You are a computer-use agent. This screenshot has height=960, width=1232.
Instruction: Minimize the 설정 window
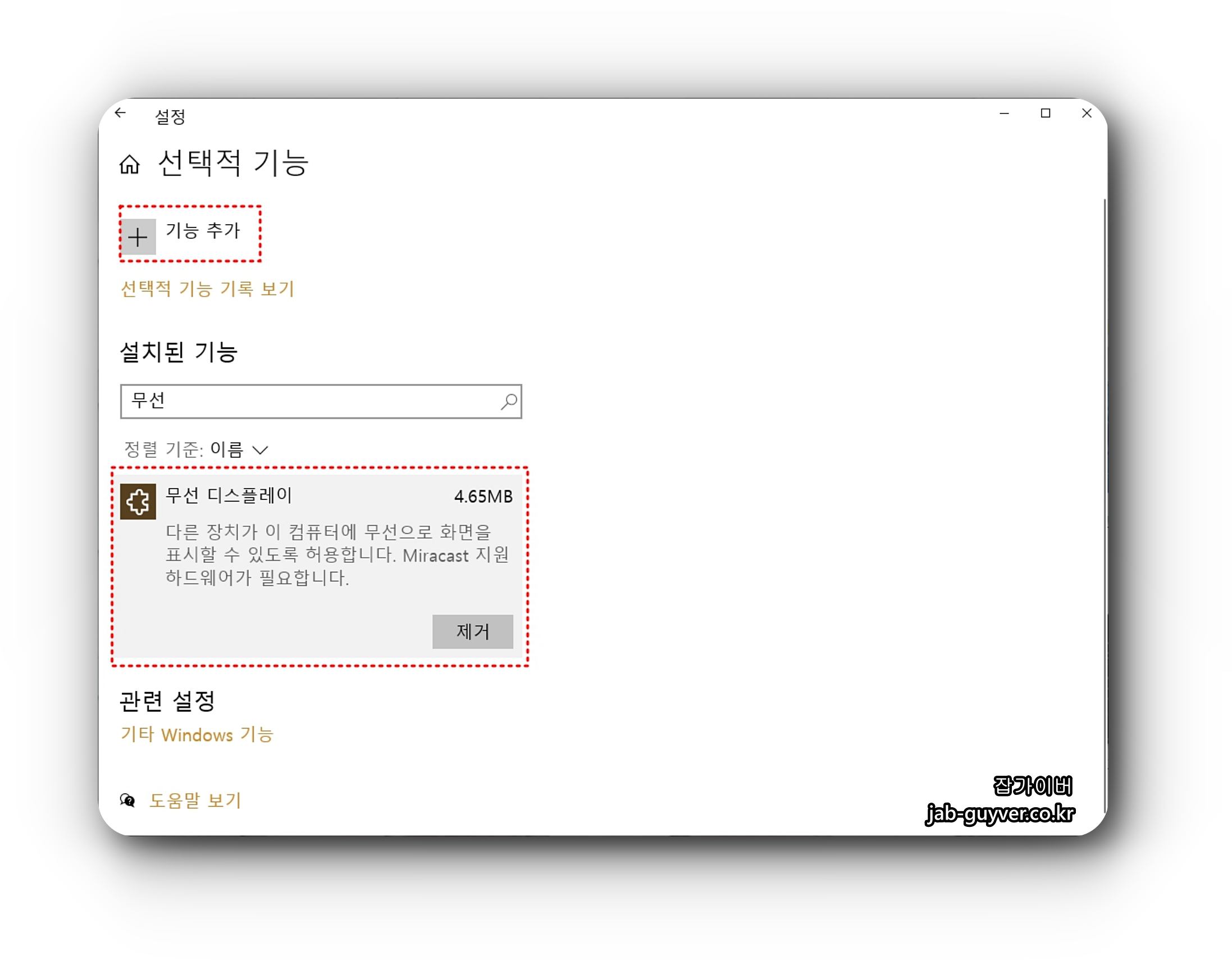[1004, 113]
